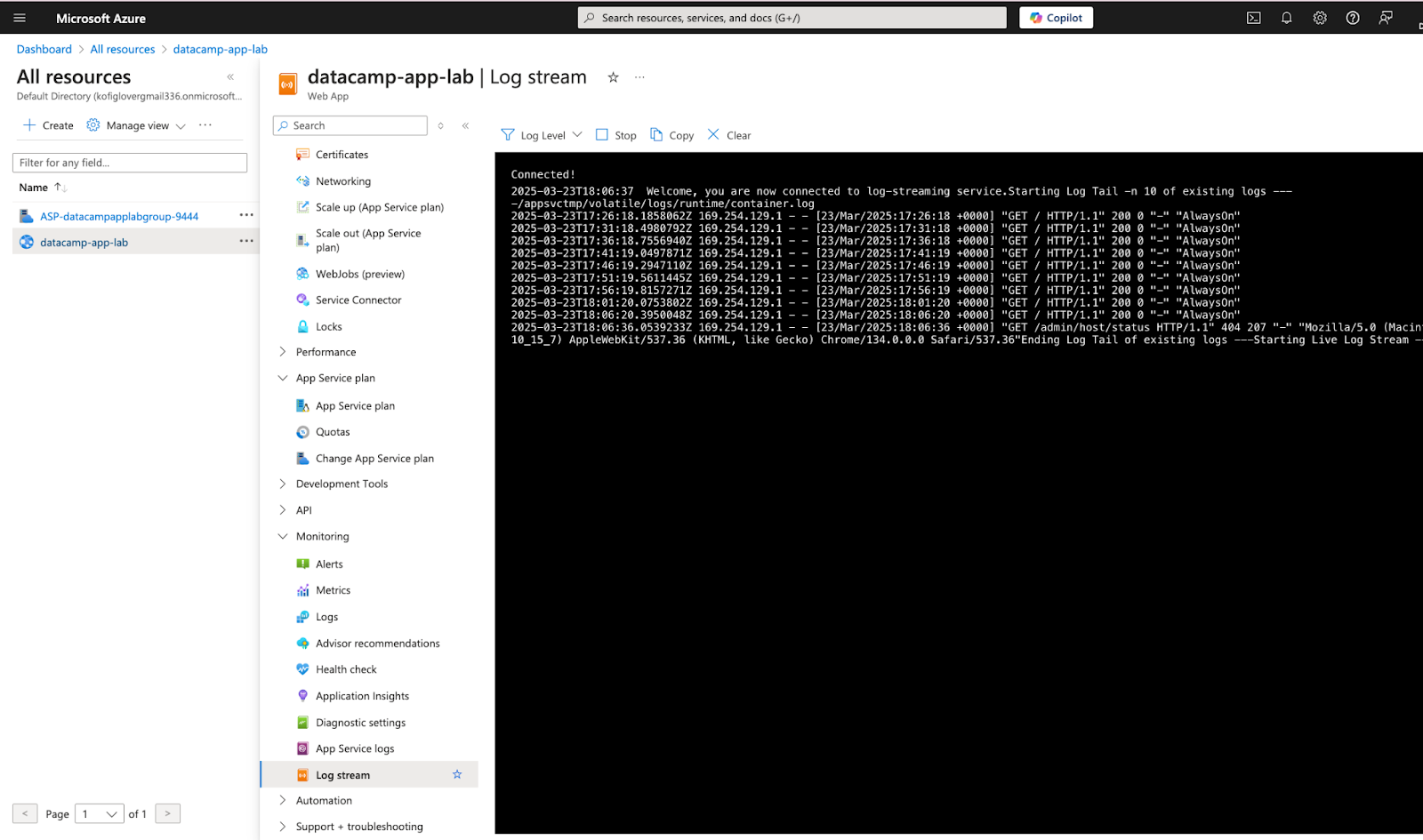Expand the Automation section
Image resolution: width=1423 pixels, height=840 pixels.
tap(324, 801)
